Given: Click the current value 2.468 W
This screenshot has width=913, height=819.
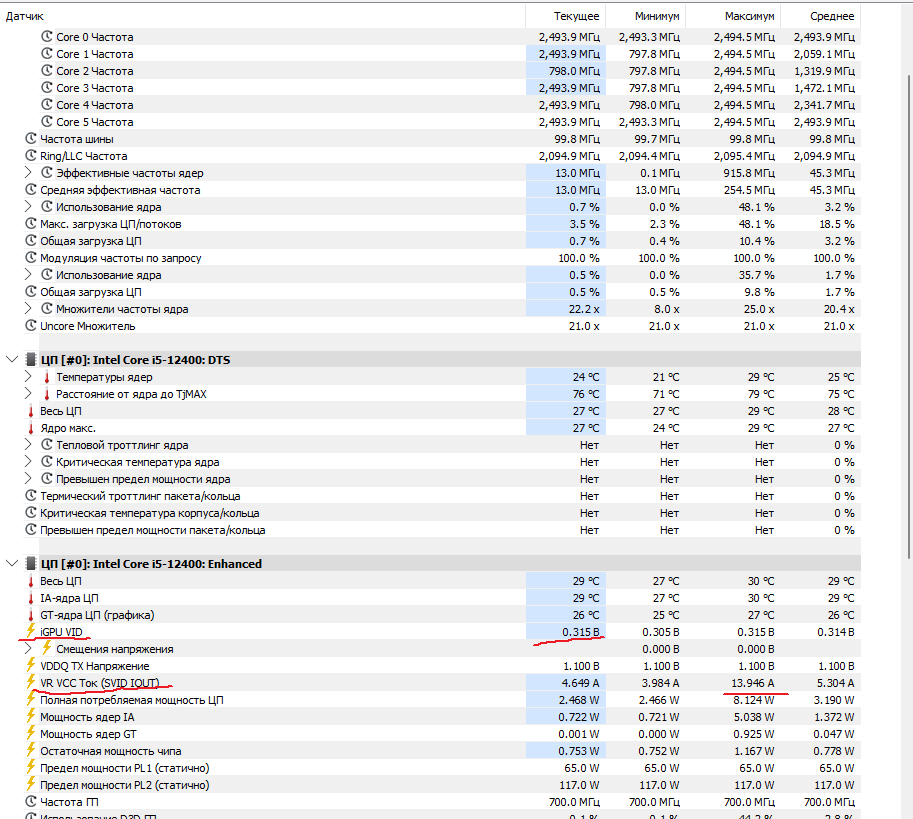Looking at the screenshot, I should pyautogui.click(x=579, y=700).
